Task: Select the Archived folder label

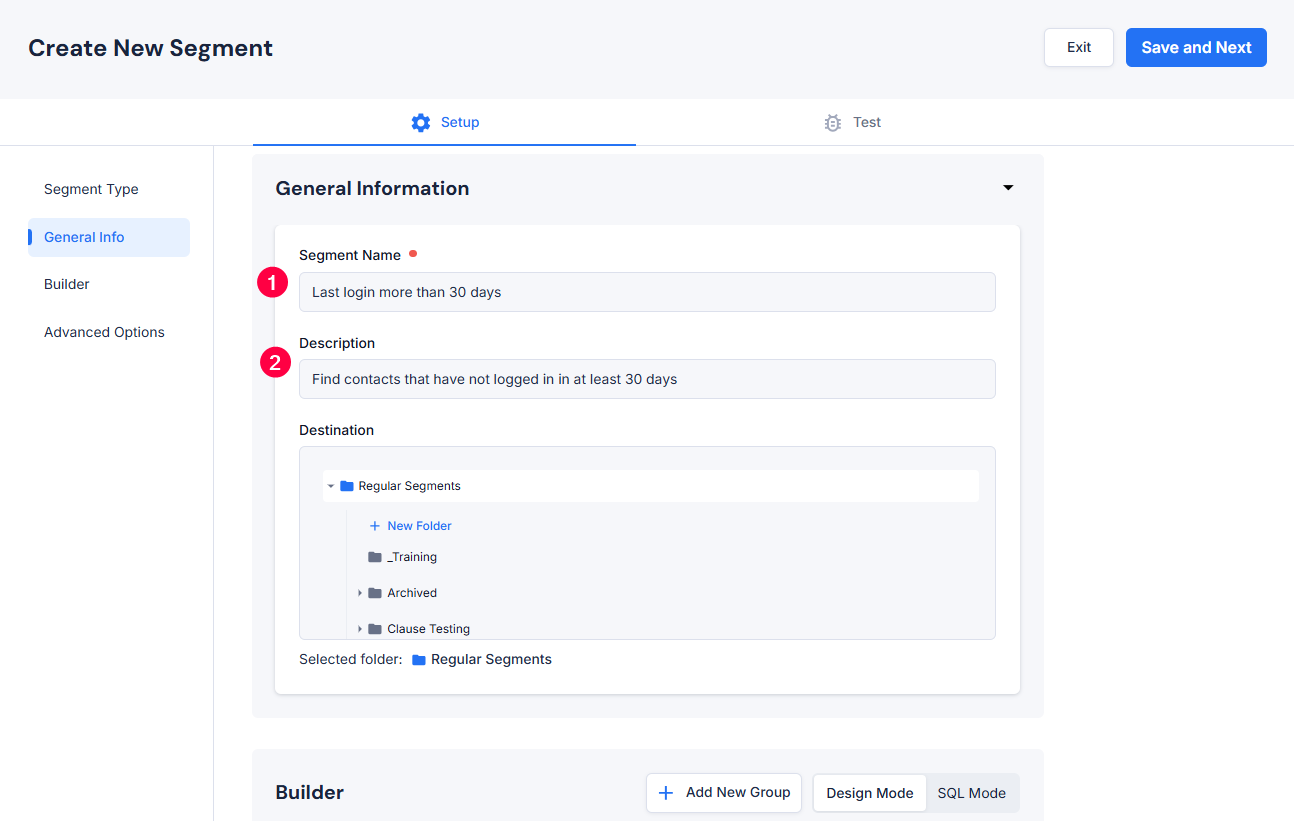Action: click(412, 593)
